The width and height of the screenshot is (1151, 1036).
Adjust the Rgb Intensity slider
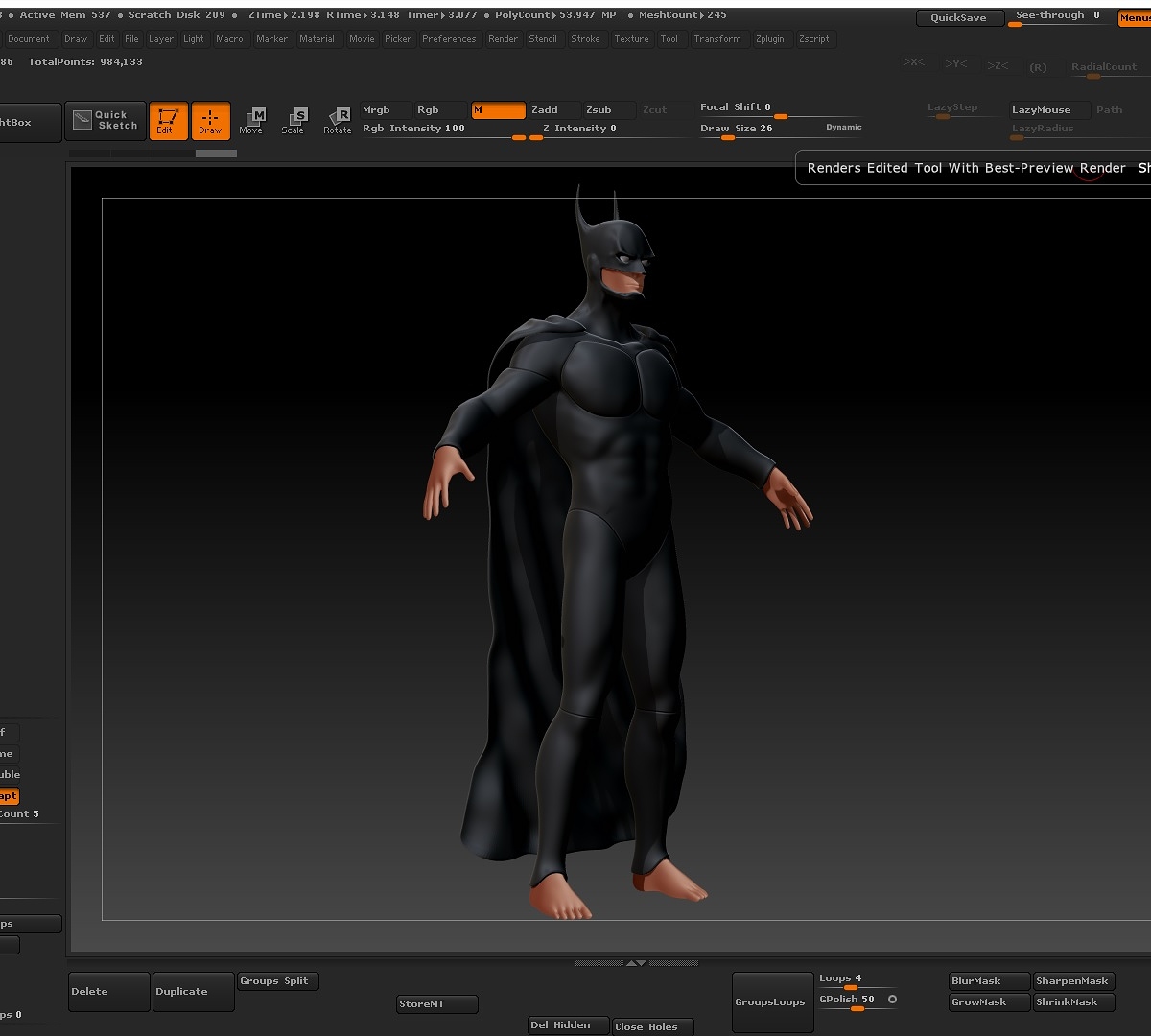click(443, 130)
